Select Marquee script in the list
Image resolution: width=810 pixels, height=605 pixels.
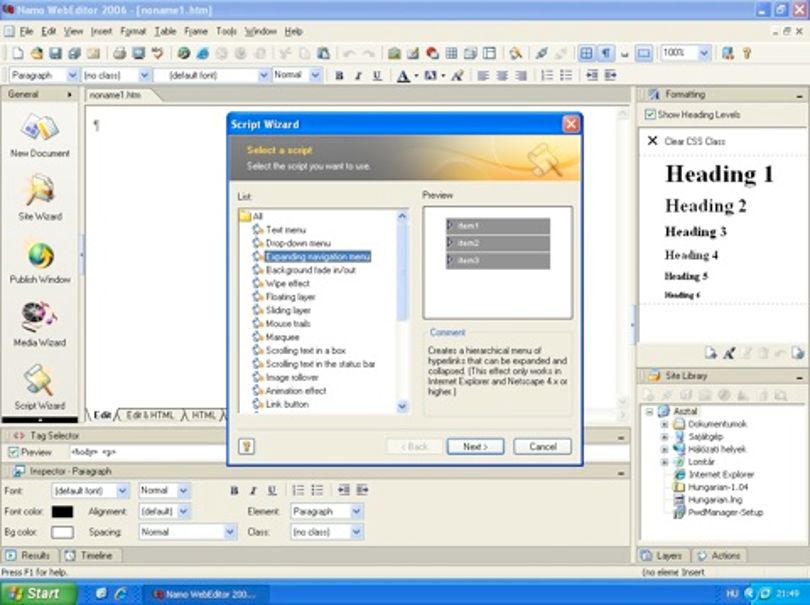(x=282, y=337)
